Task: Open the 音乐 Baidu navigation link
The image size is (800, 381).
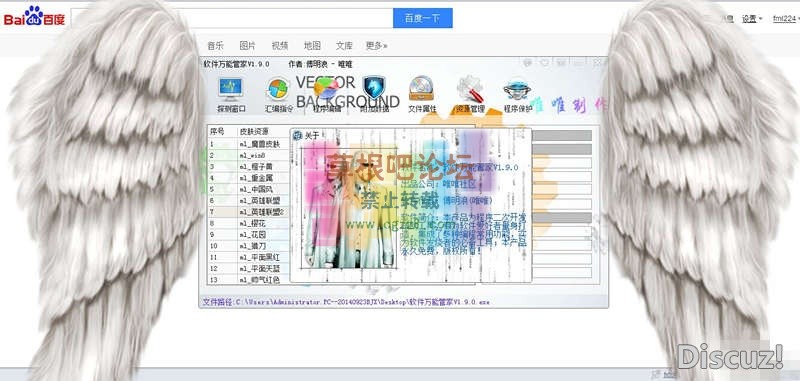Action: tap(215, 45)
